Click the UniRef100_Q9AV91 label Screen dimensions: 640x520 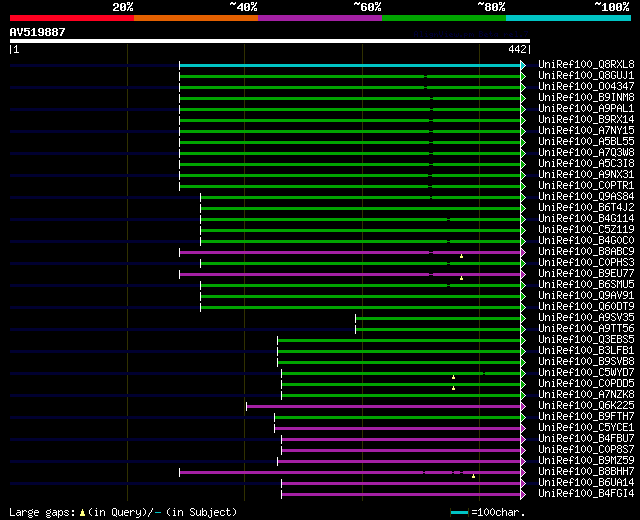pos(586,296)
